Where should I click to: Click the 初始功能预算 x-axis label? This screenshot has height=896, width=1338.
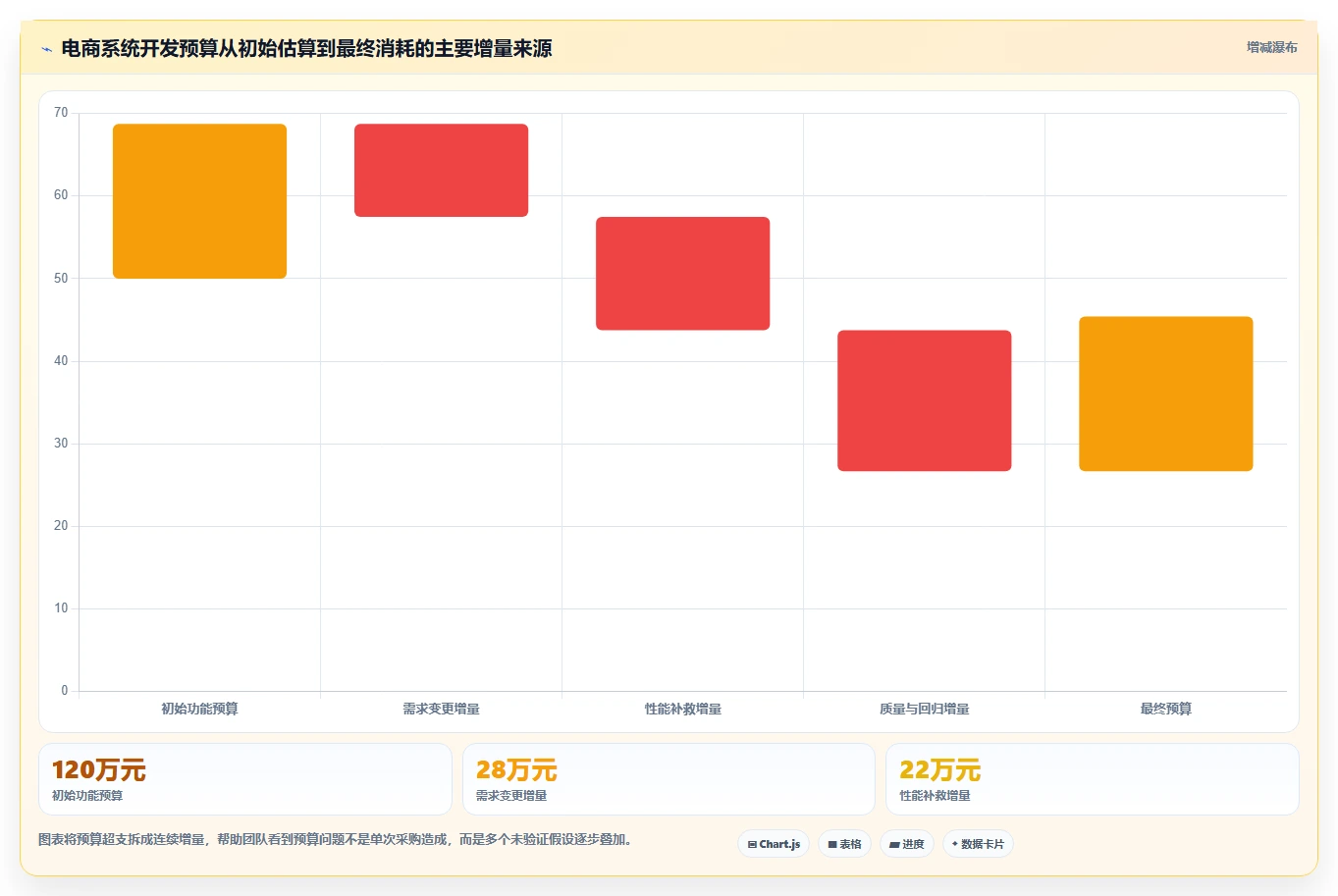[x=199, y=709]
